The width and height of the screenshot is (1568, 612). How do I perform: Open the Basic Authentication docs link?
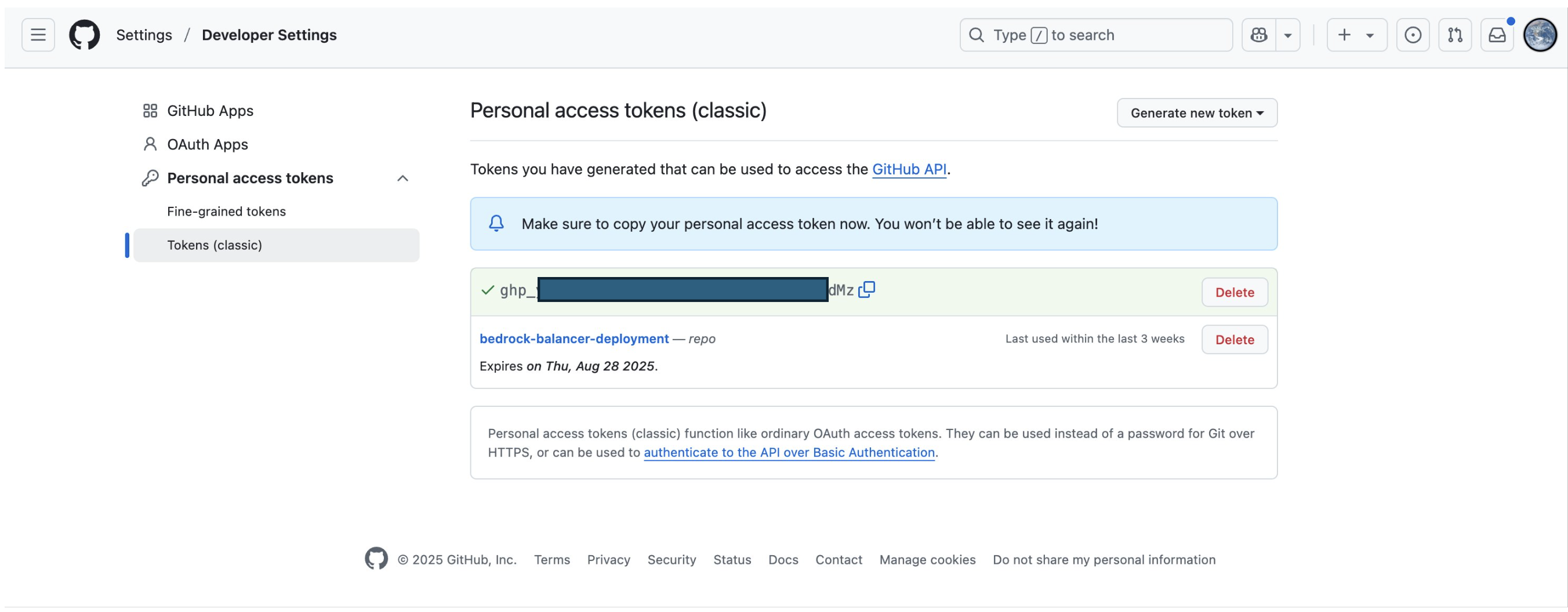tap(789, 452)
